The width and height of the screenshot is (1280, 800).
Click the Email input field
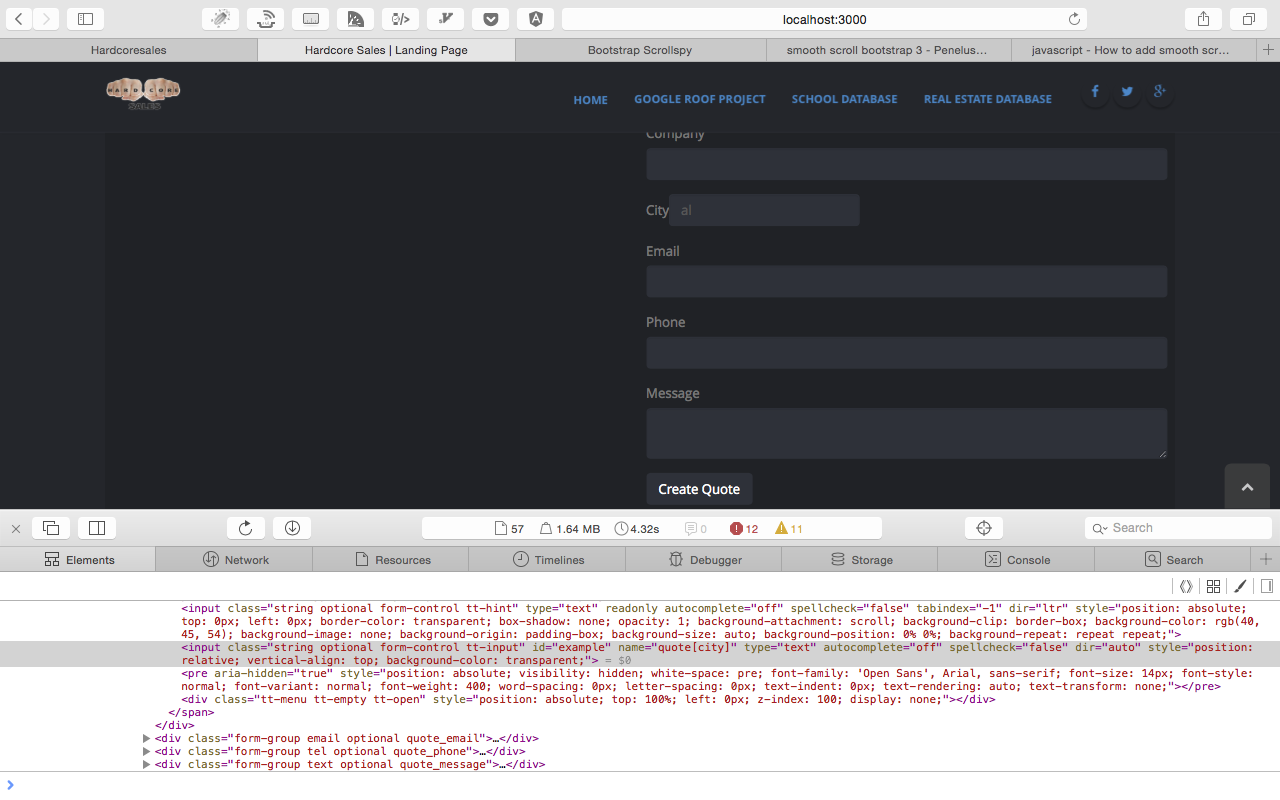906,281
